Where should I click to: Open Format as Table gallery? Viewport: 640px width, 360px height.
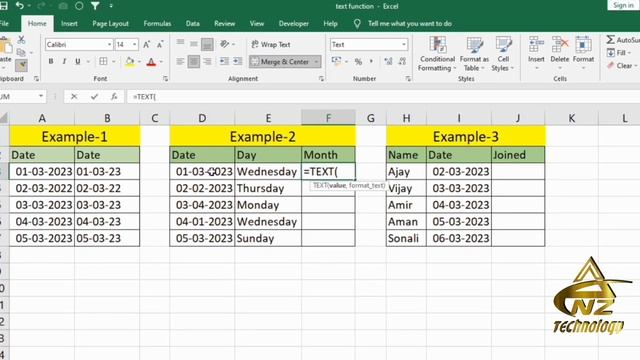[x=474, y=53]
